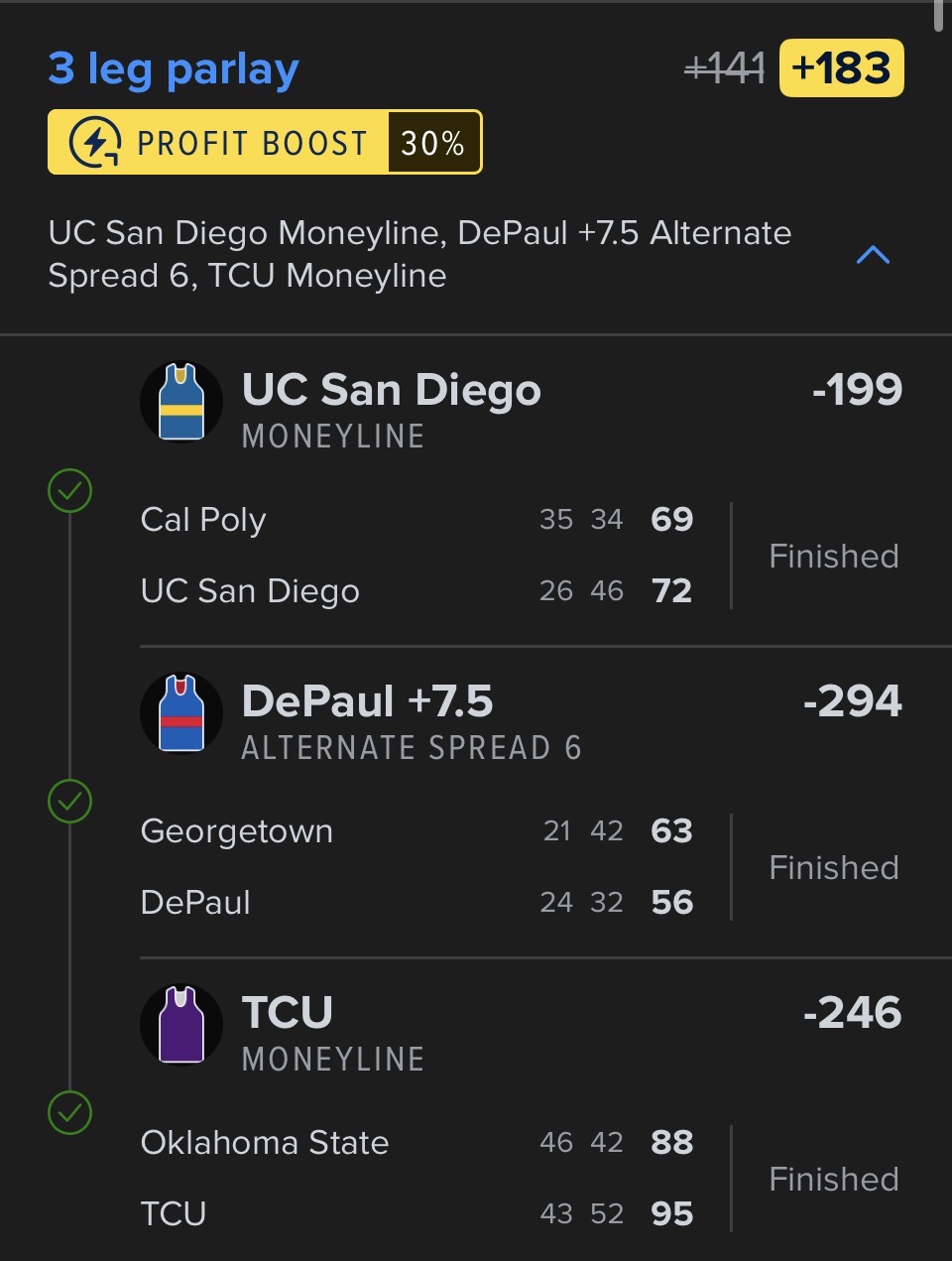Click the -246 odds for TCU

click(x=853, y=1013)
